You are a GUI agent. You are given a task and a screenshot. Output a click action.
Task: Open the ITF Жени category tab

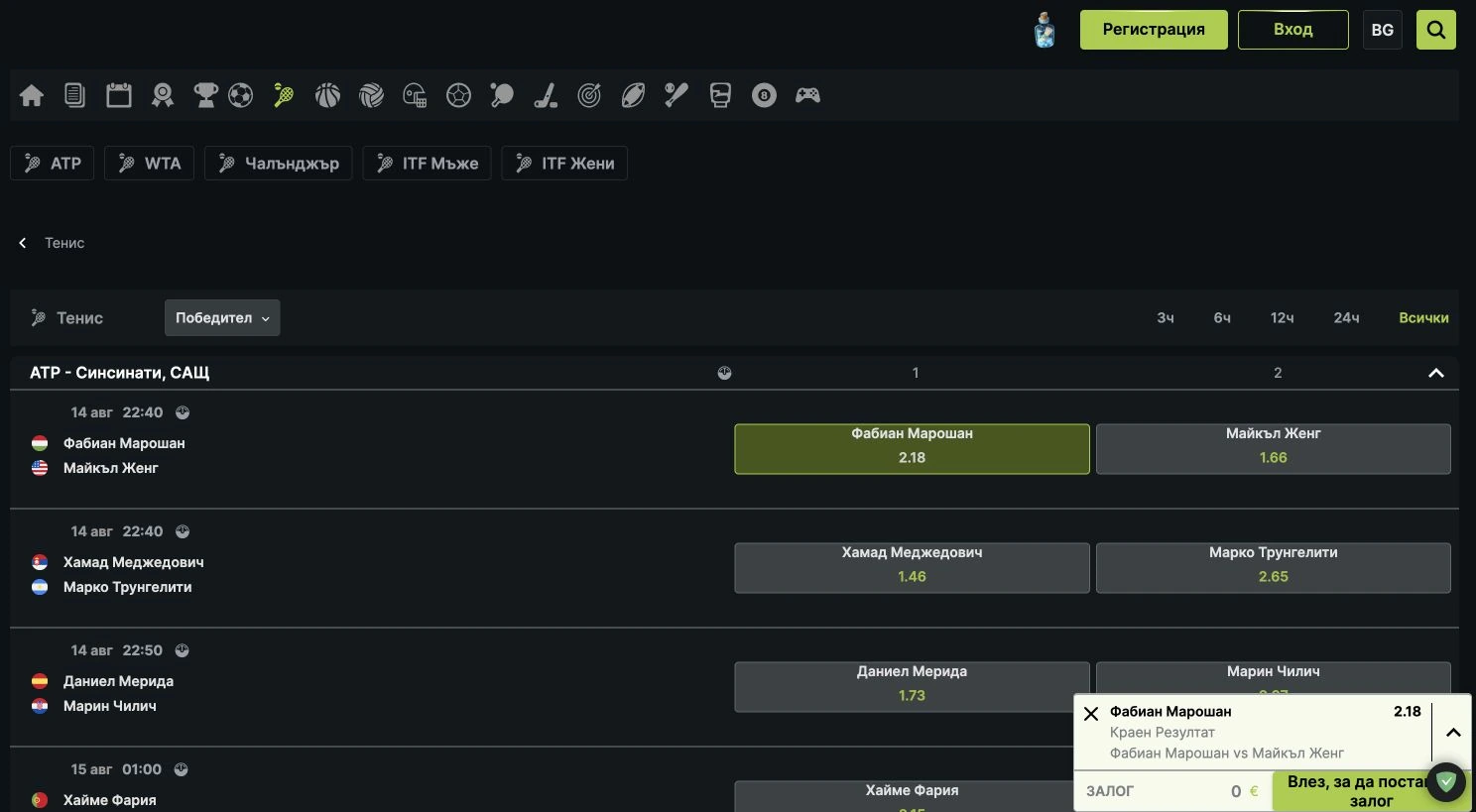(564, 164)
